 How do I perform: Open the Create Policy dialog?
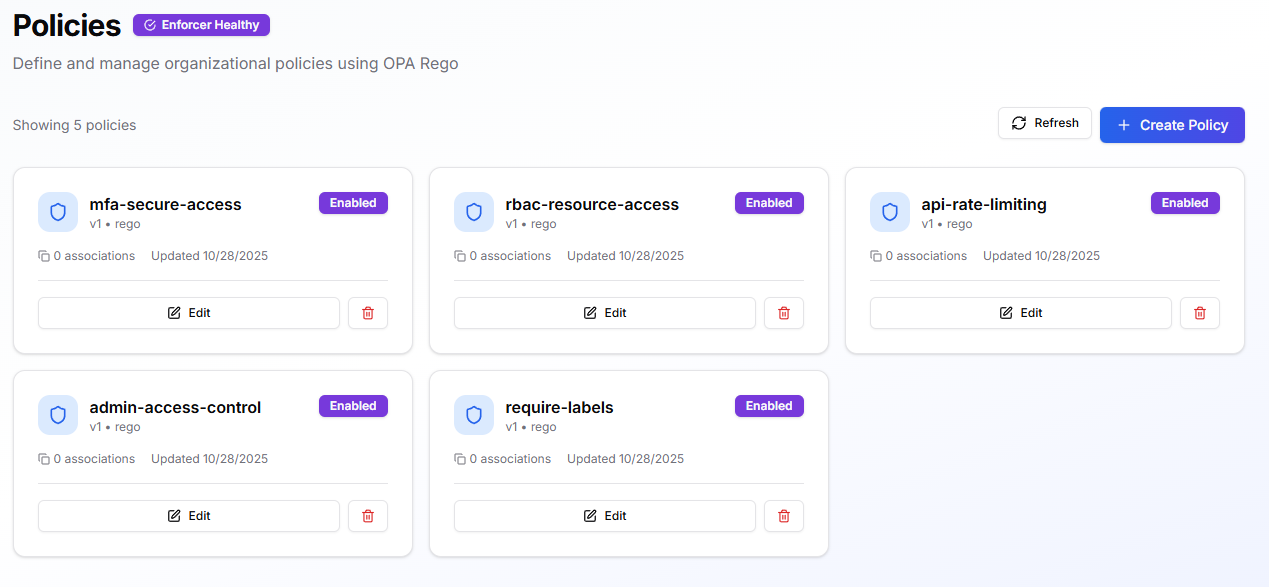tap(1172, 124)
